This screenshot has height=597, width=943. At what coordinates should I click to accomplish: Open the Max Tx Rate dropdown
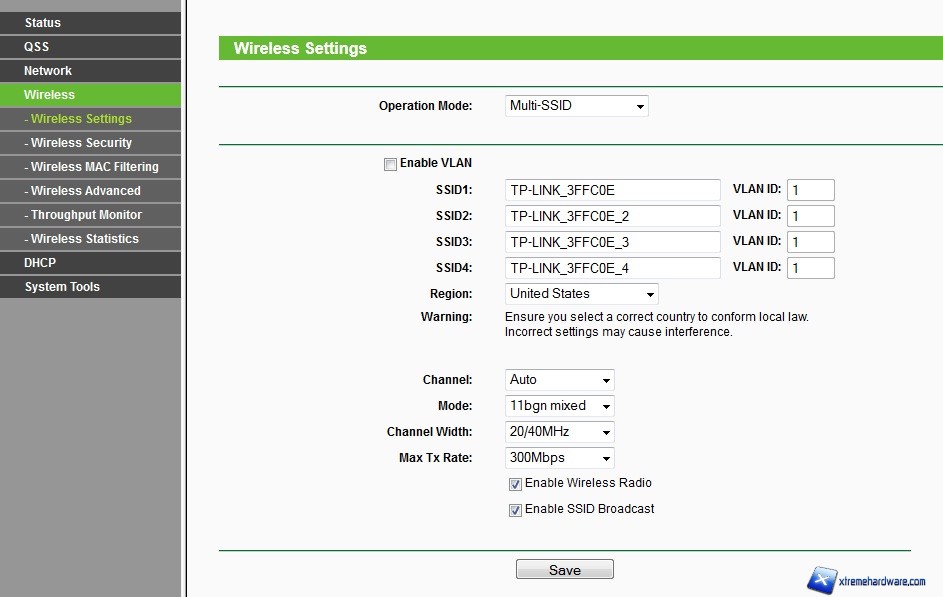[x=559, y=458]
